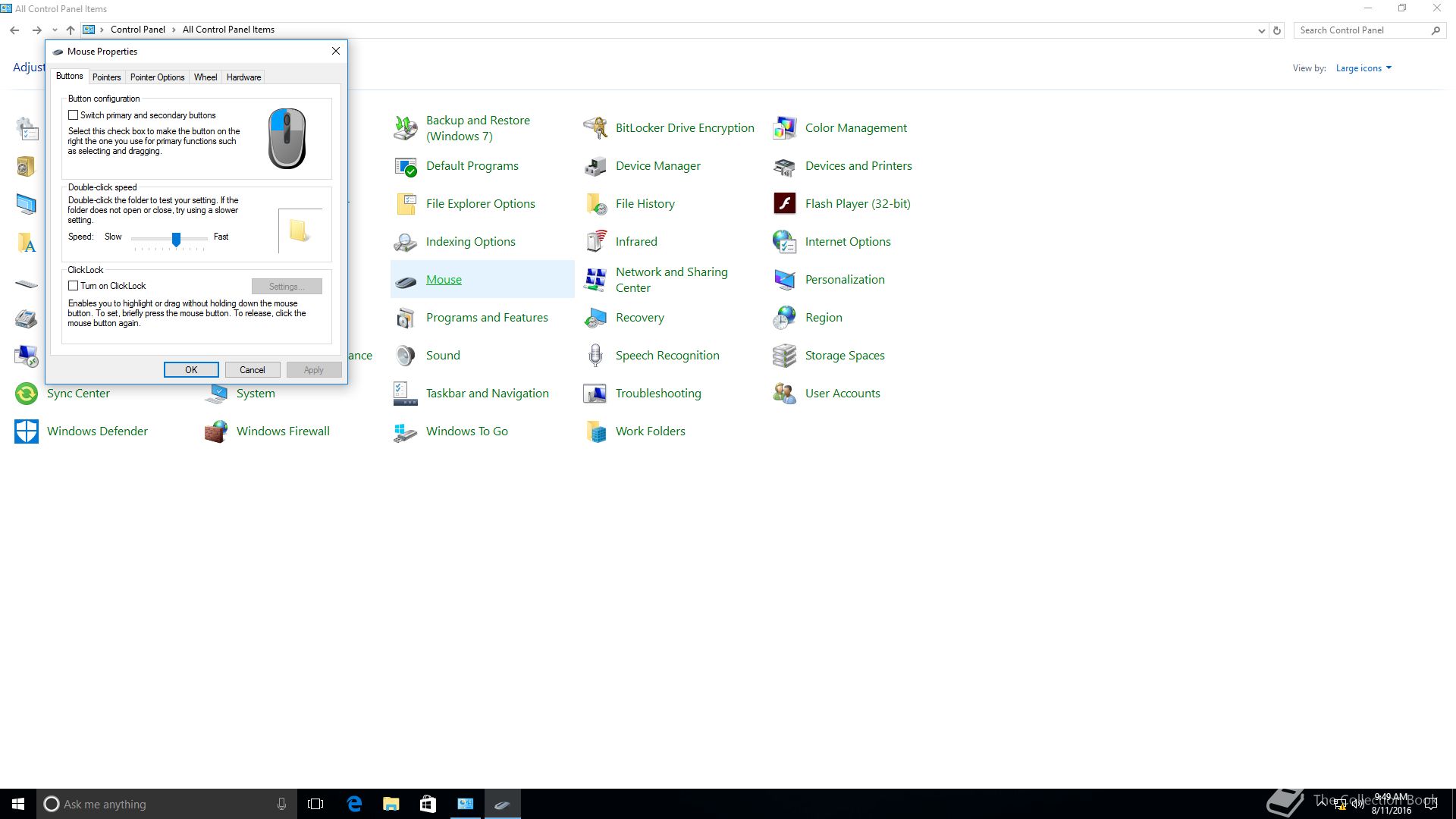Expand the recent locations chevron
This screenshot has height=819, width=1456.
(55, 30)
